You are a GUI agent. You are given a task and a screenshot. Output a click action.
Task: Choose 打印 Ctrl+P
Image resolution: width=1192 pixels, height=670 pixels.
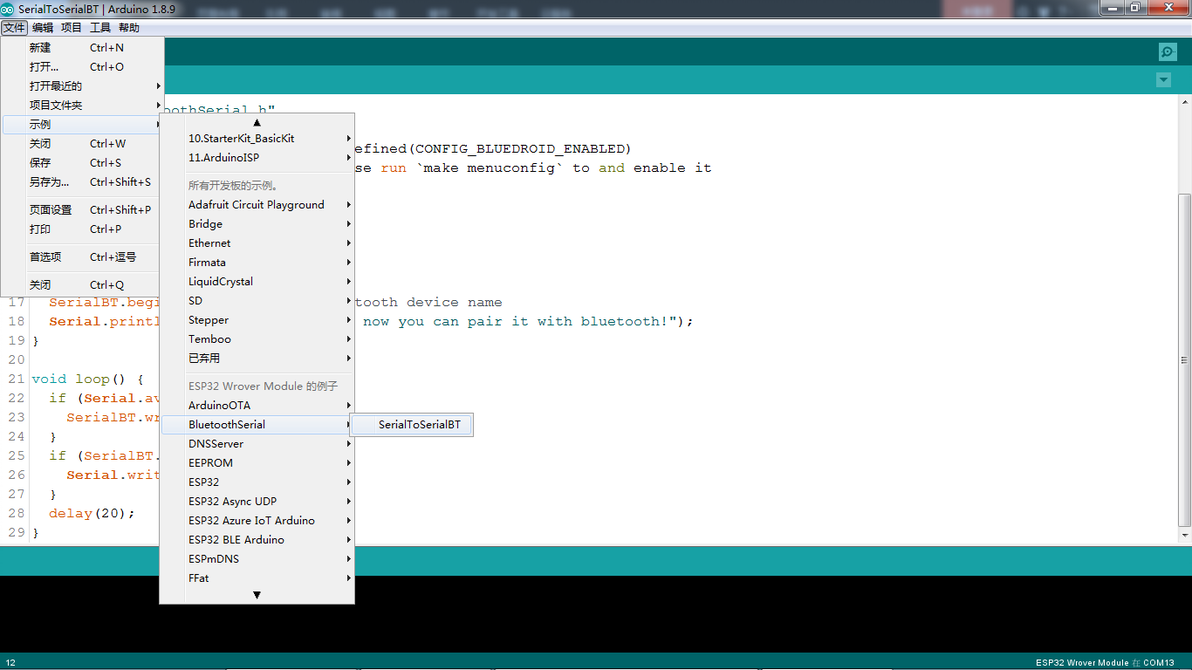(82, 229)
